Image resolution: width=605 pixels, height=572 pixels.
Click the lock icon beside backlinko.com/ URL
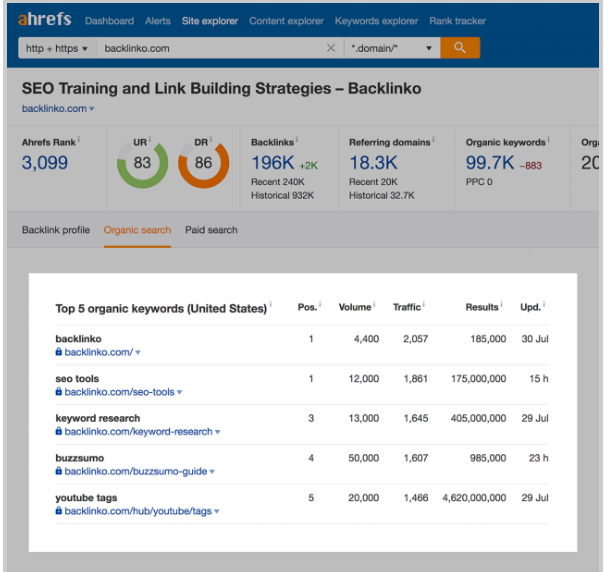point(59,351)
